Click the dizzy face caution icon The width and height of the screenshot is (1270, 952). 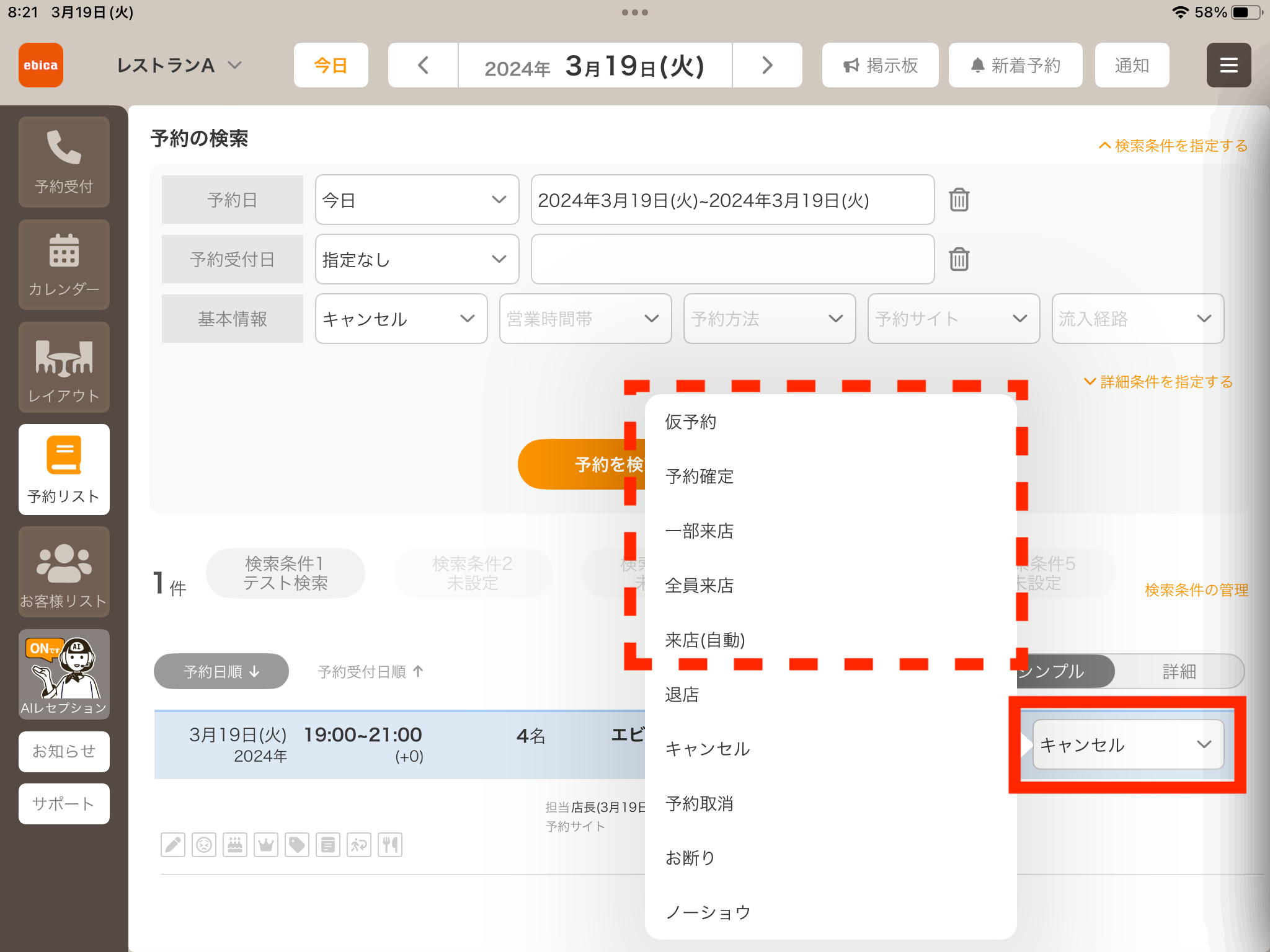204,845
